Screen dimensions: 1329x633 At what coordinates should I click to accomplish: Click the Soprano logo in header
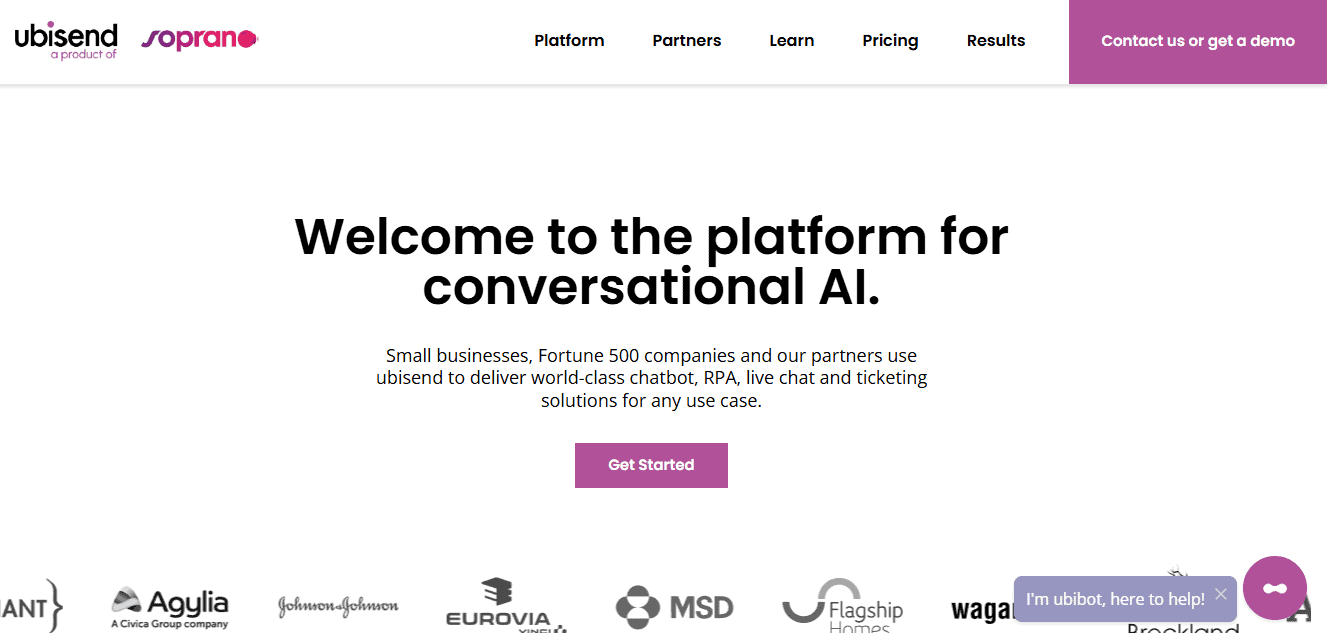(200, 40)
